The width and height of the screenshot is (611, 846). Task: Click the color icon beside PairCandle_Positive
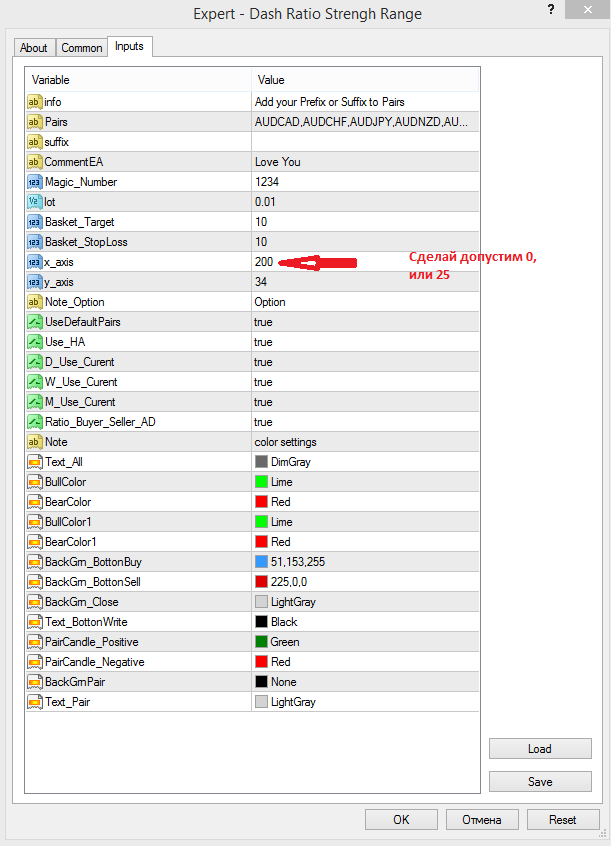click(x=35, y=642)
